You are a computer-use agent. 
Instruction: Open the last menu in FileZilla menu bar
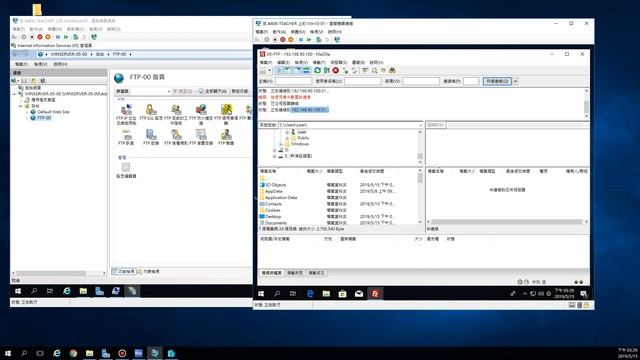tap(376, 62)
